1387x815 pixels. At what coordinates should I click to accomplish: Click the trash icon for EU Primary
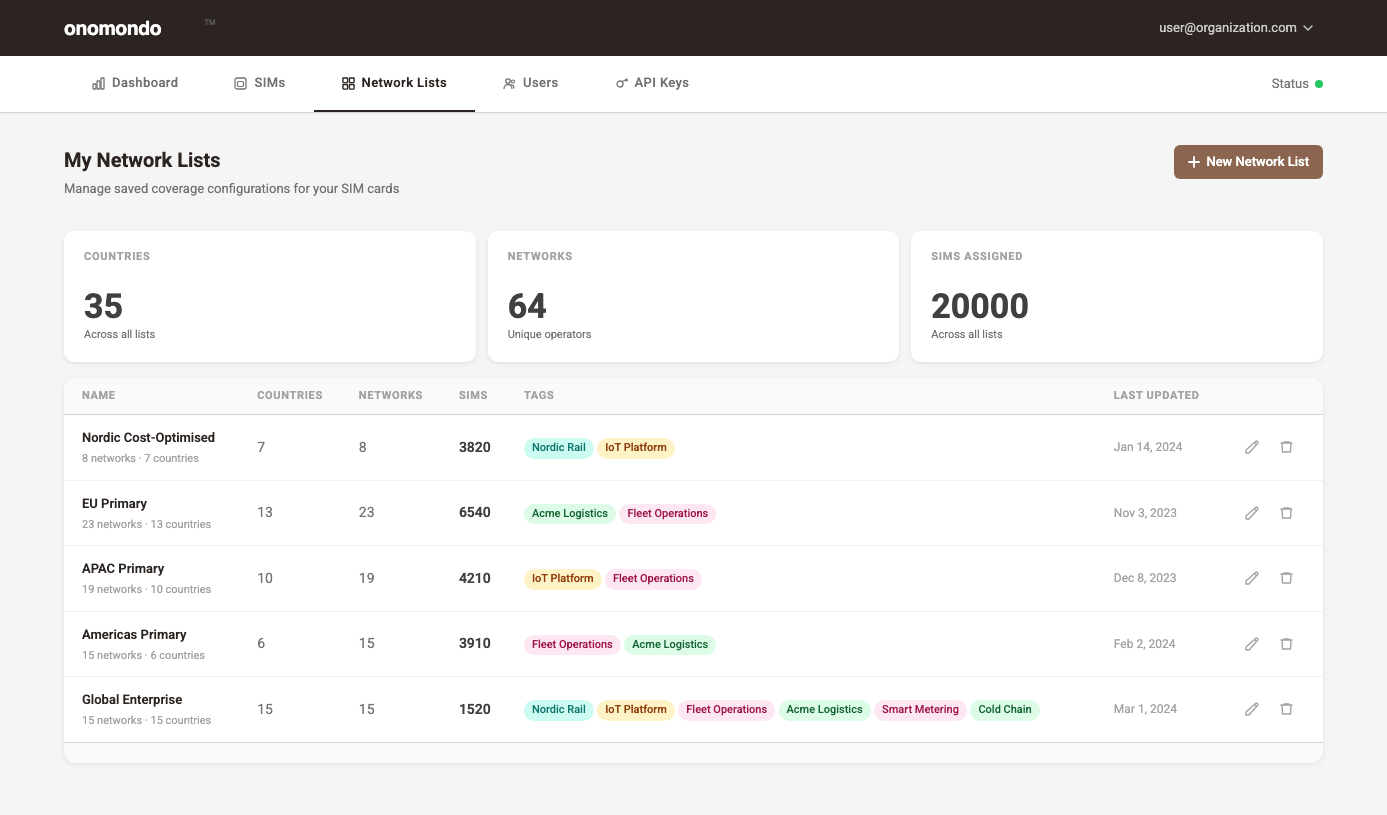1286,513
